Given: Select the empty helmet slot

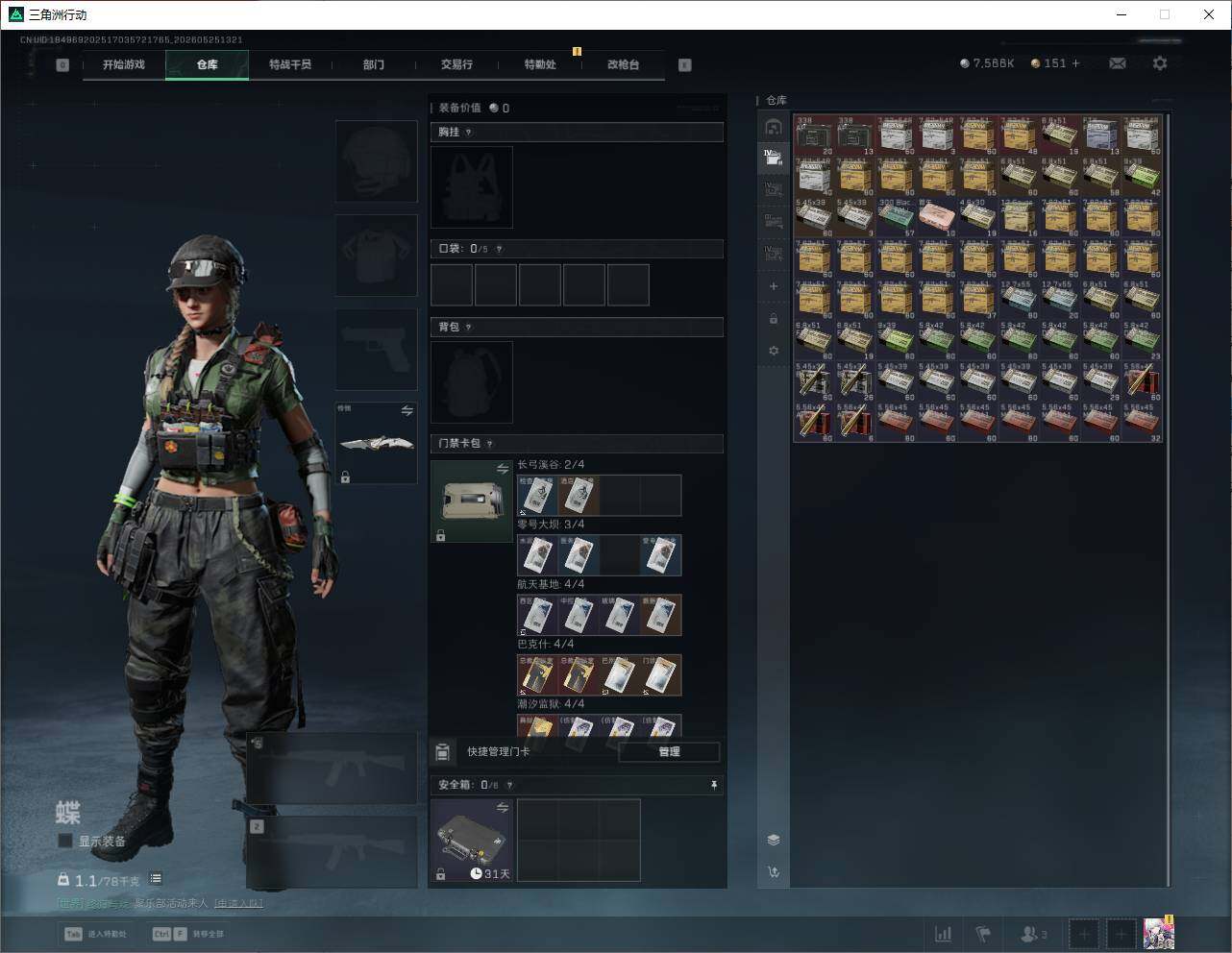Looking at the screenshot, I should (x=376, y=161).
